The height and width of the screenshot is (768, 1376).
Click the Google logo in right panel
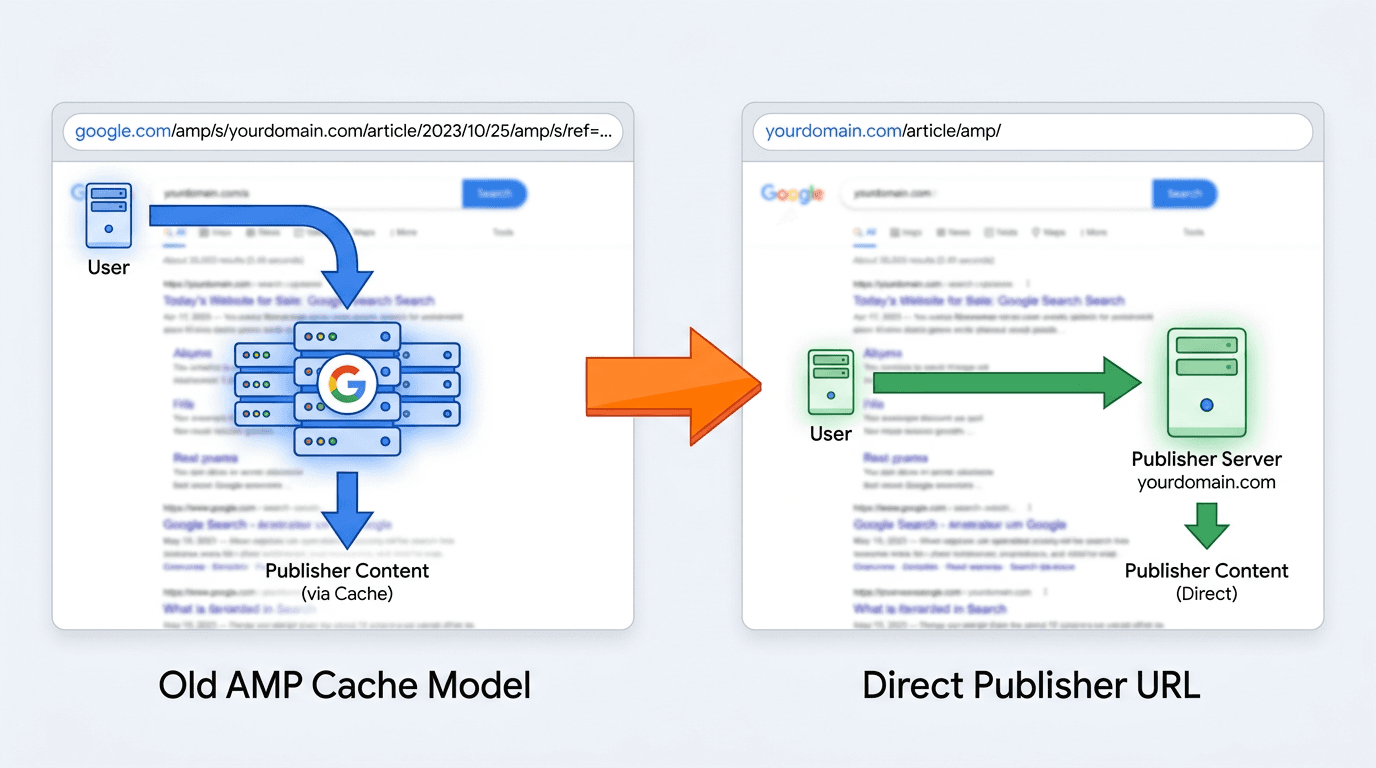tap(793, 193)
